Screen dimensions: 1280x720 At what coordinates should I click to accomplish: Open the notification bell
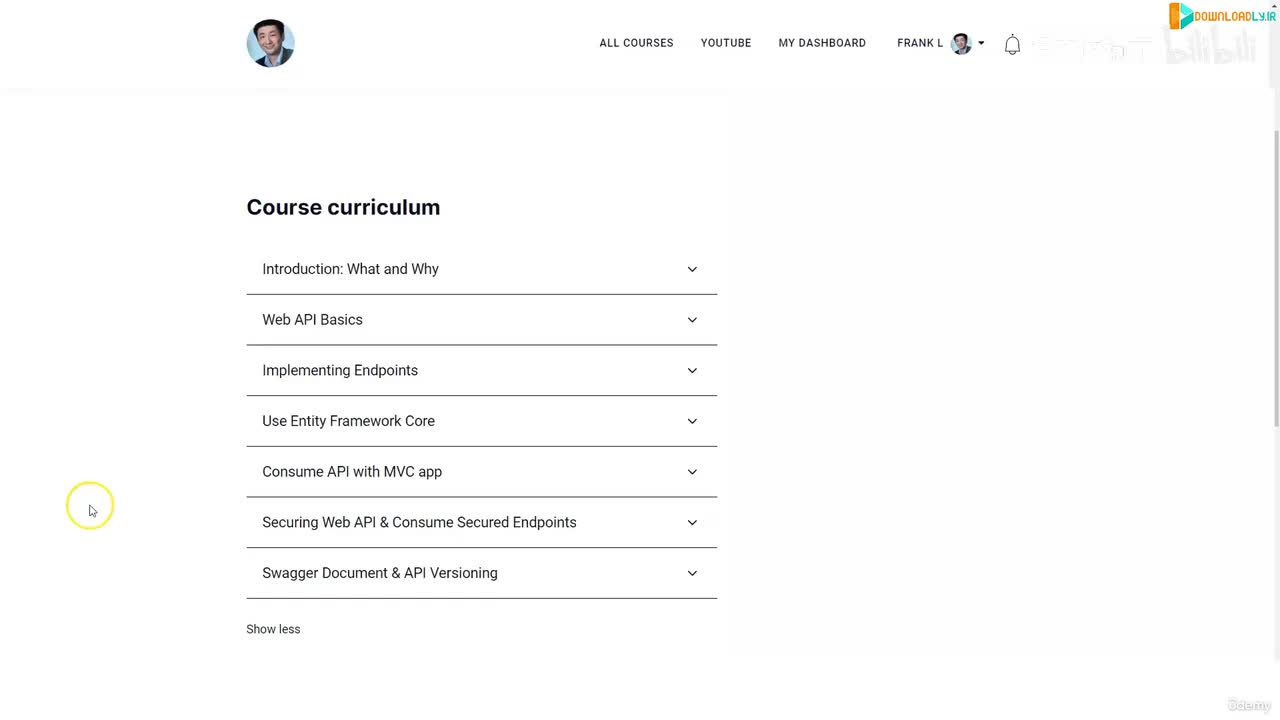click(x=1012, y=44)
